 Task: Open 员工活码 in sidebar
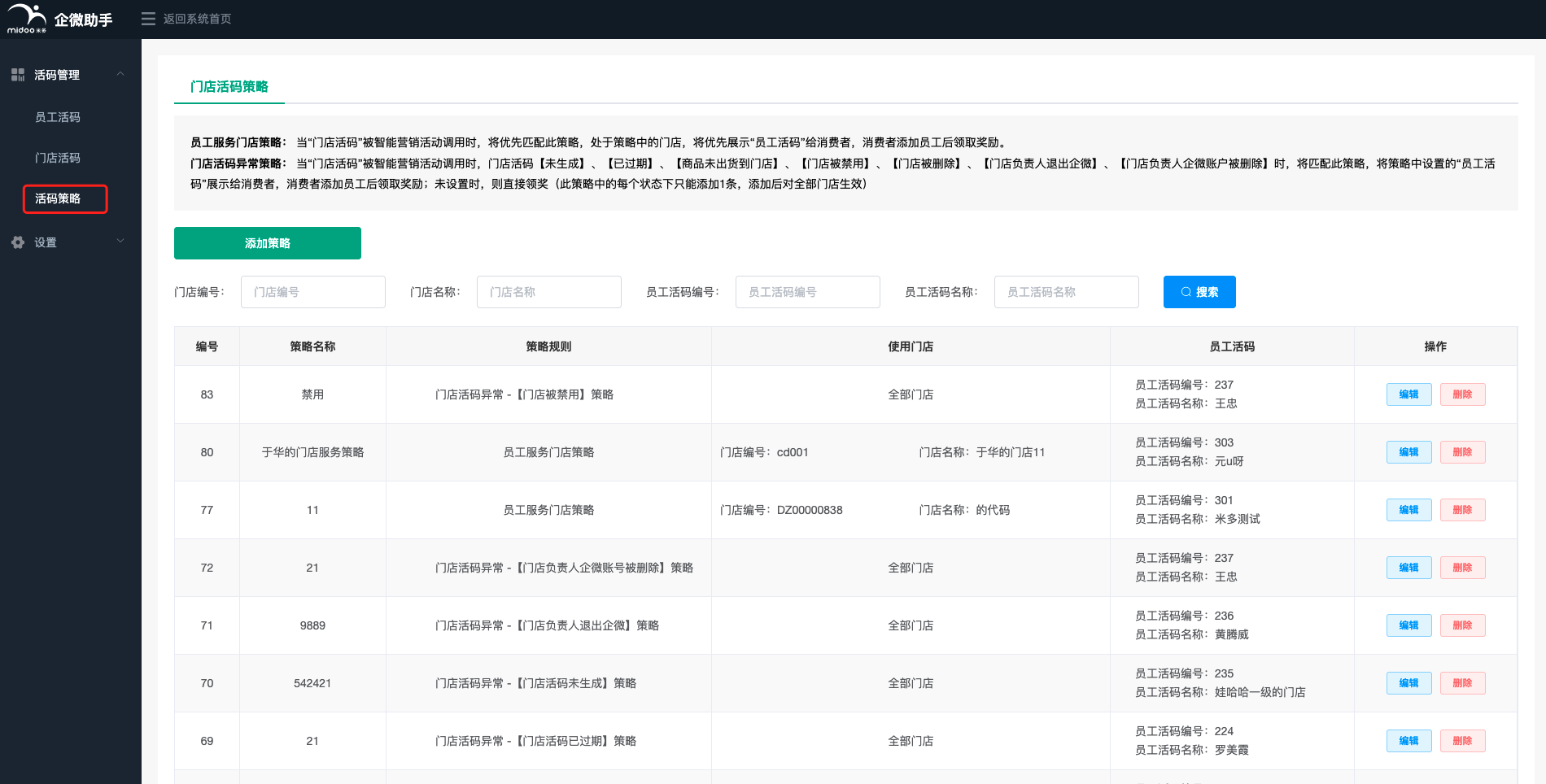[58, 117]
